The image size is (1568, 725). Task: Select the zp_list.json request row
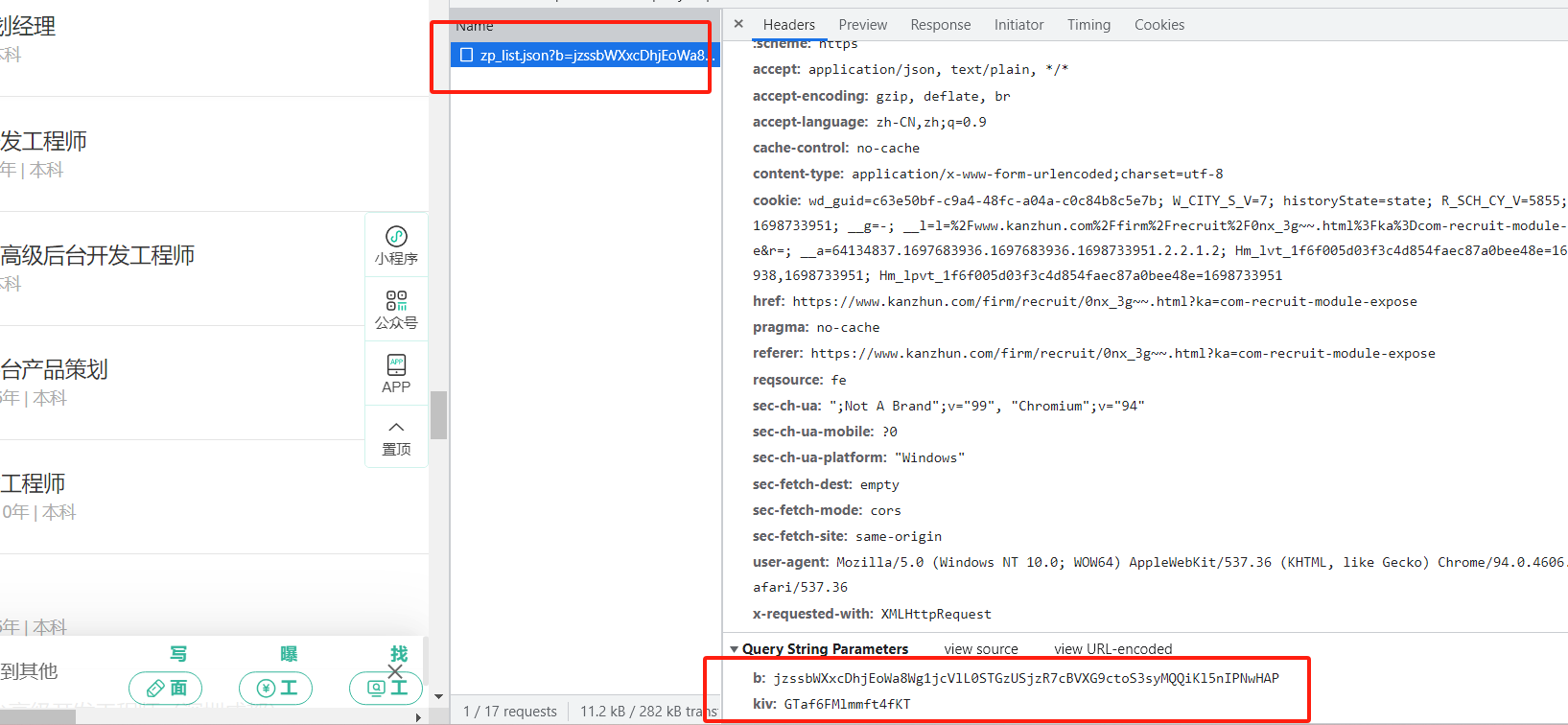coord(585,55)
